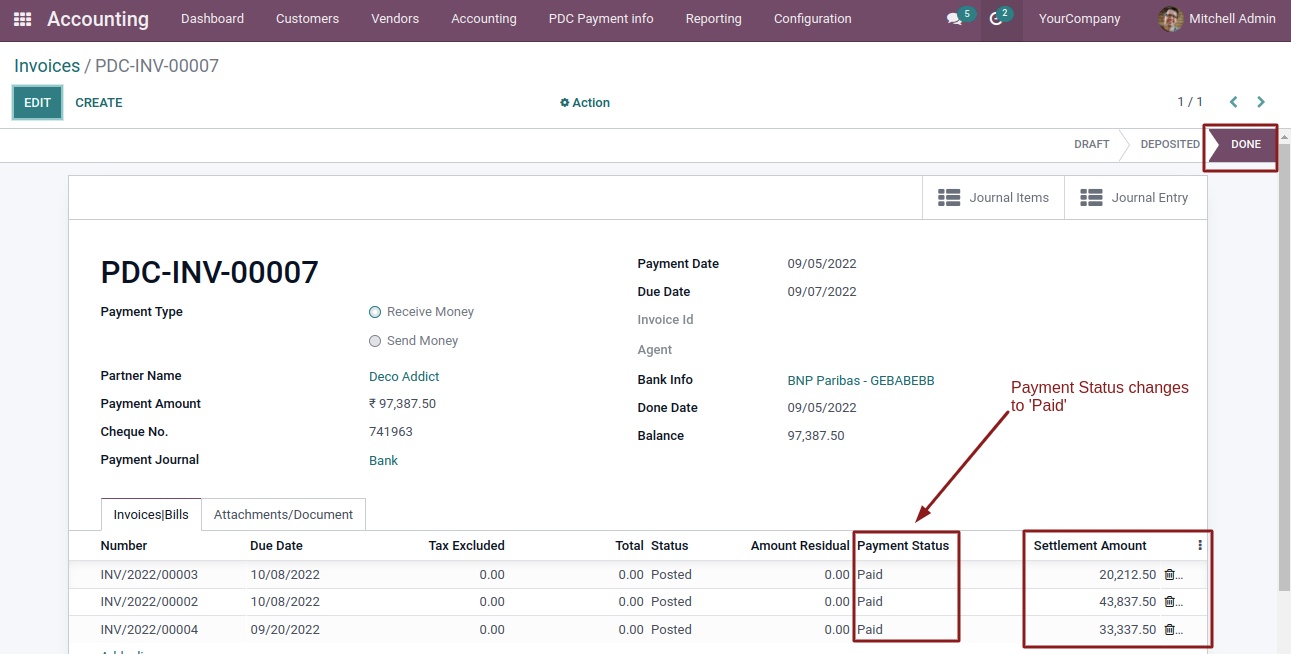Click cheque number 741963
The image size is (1291, 654).
point(391,432)
